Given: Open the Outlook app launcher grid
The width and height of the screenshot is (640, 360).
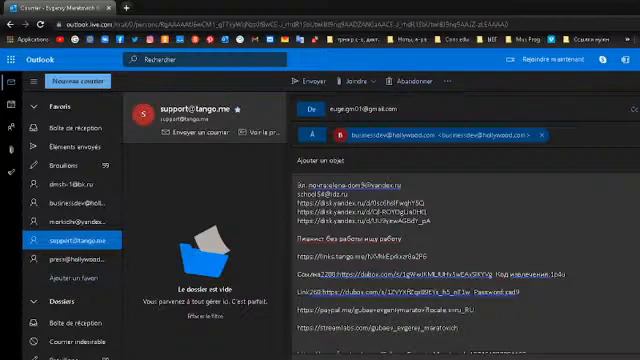Looking at the screenshot, I should (11, 60).
